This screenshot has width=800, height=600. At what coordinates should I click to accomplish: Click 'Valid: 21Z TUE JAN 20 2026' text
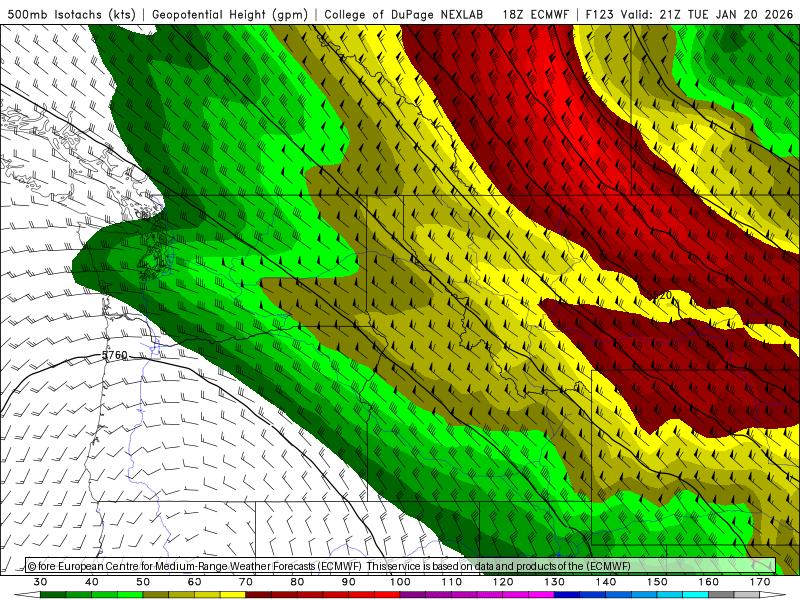click(x=707, y=15)
